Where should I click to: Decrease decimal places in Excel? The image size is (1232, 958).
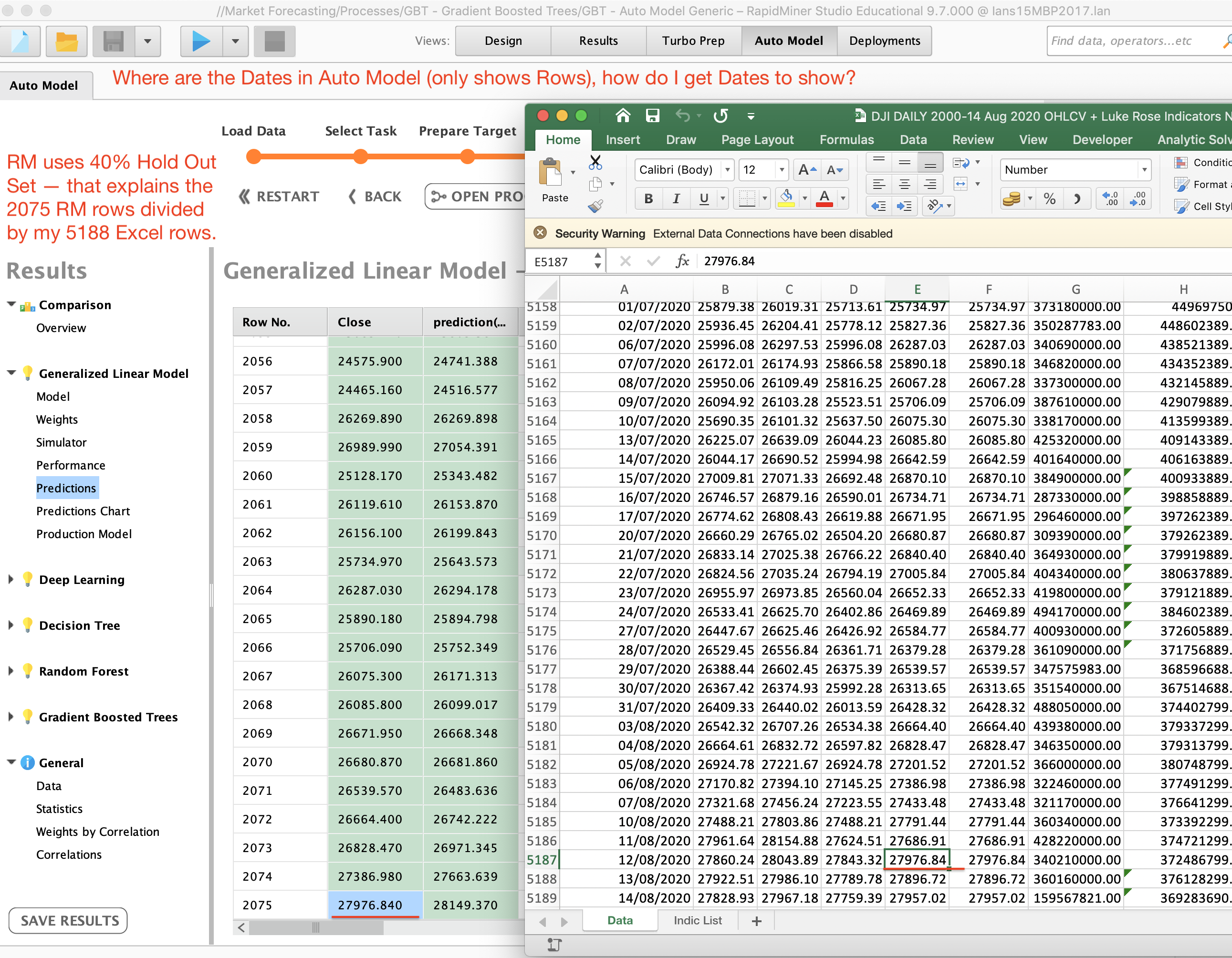[1138, 198]
